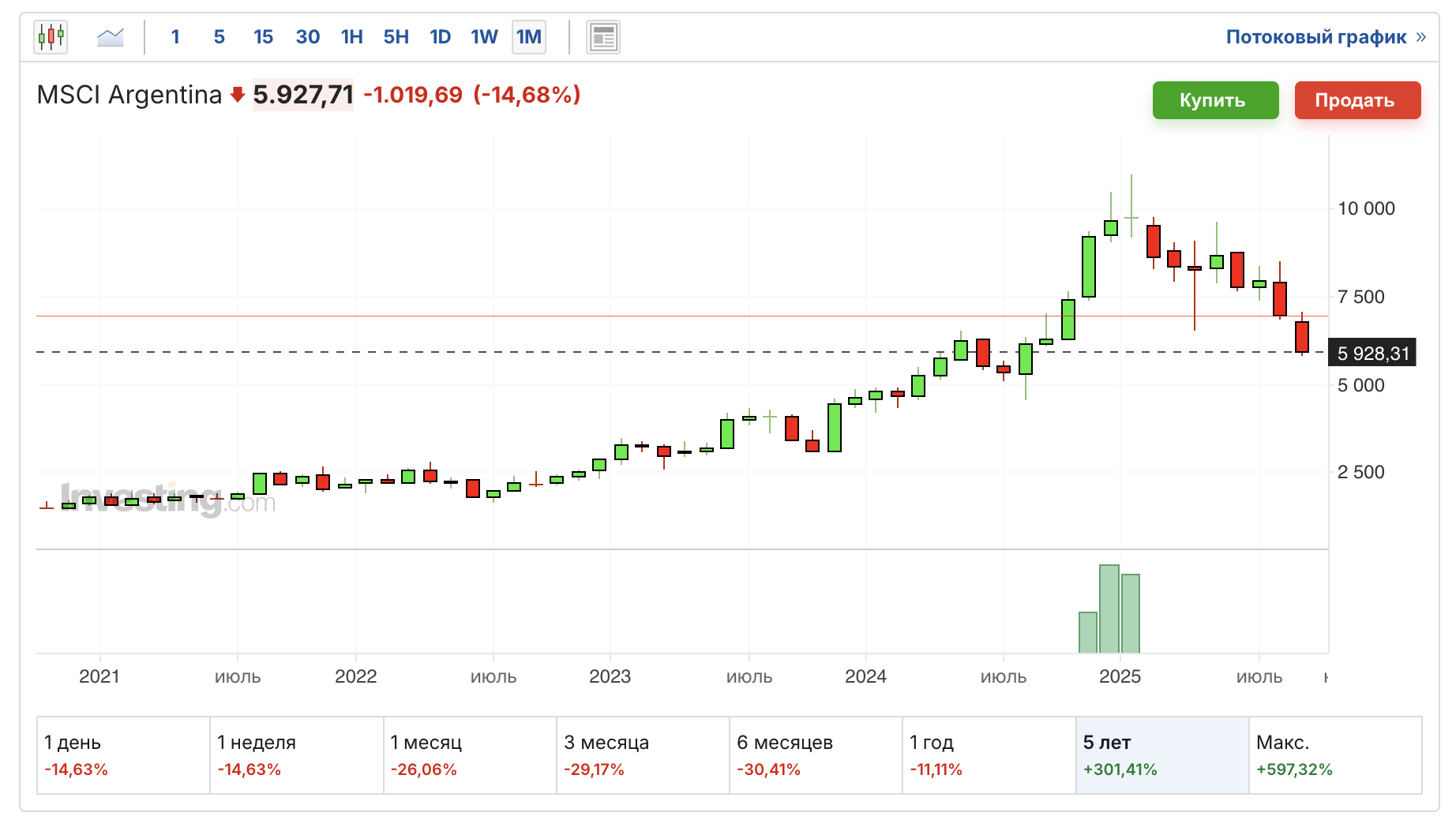
Task: Click the Investing.com watermark
Action: pos(169,499)
